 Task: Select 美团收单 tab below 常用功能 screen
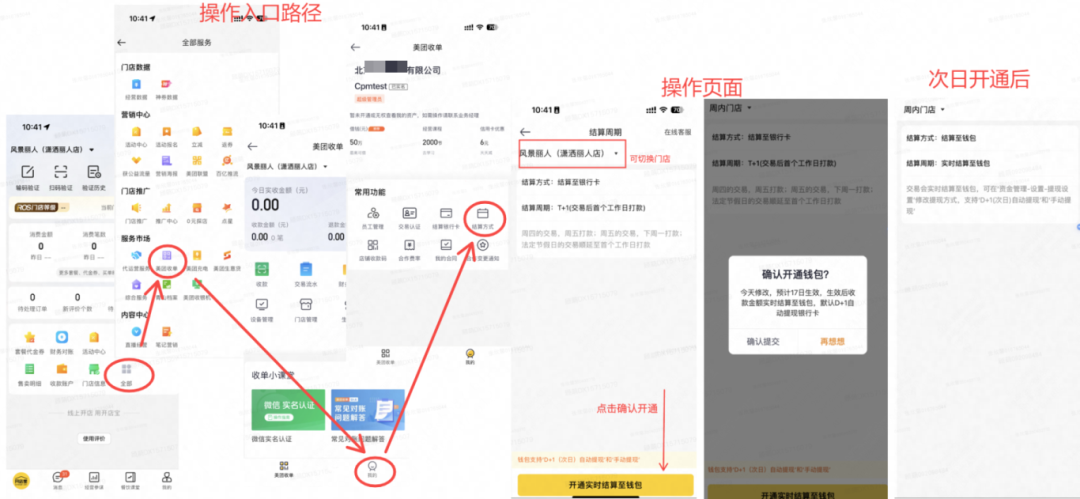coord(385,356)
